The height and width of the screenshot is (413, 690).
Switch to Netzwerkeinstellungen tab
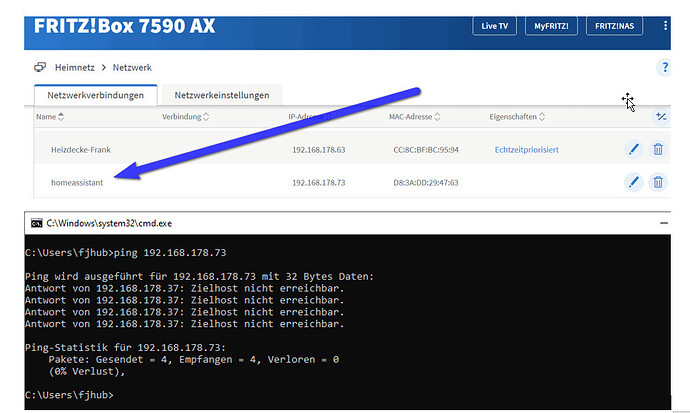tap(222, 95)
